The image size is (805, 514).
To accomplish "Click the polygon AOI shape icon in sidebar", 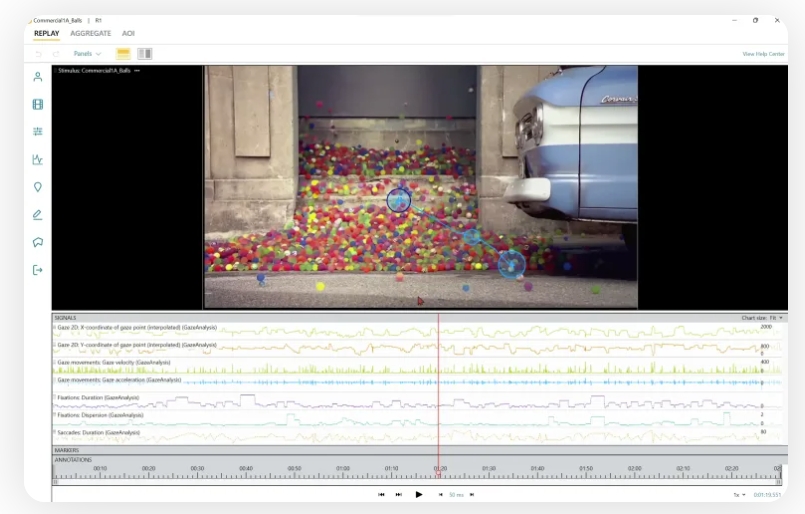I will (x=38, y=242).
